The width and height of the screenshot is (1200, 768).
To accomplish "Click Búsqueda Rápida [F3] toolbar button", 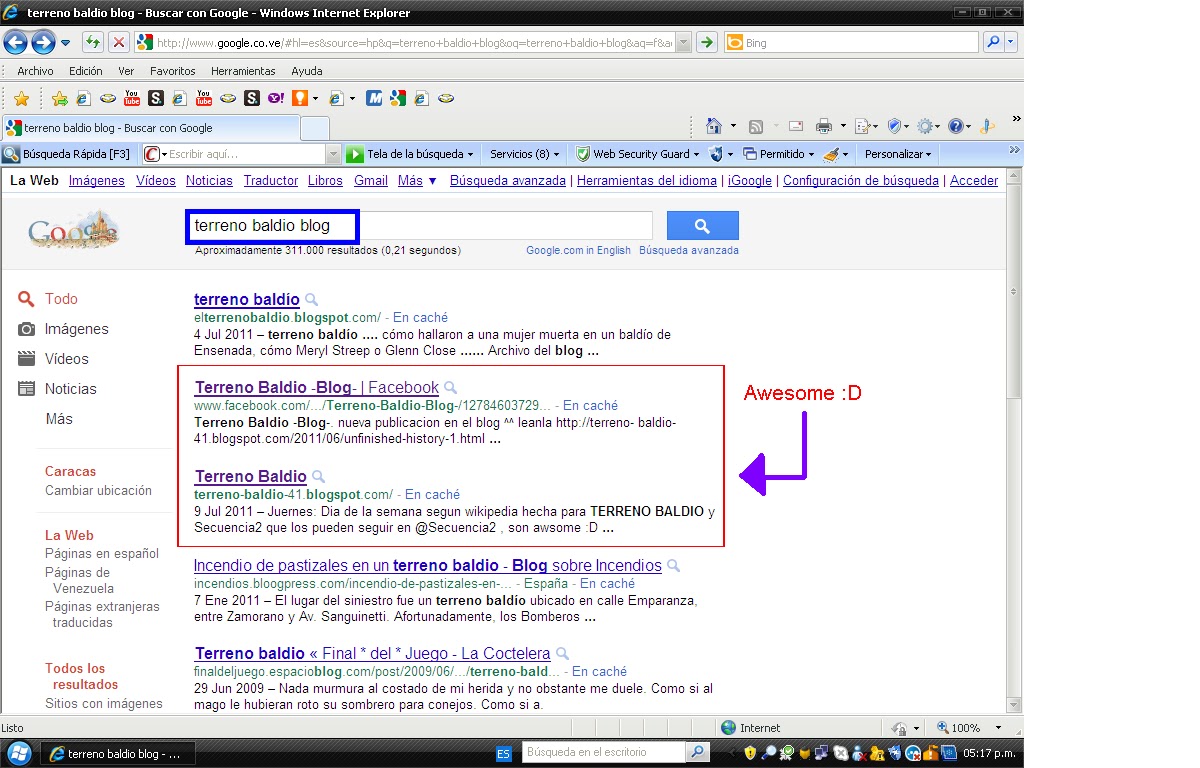I will [x=67, y=154].
